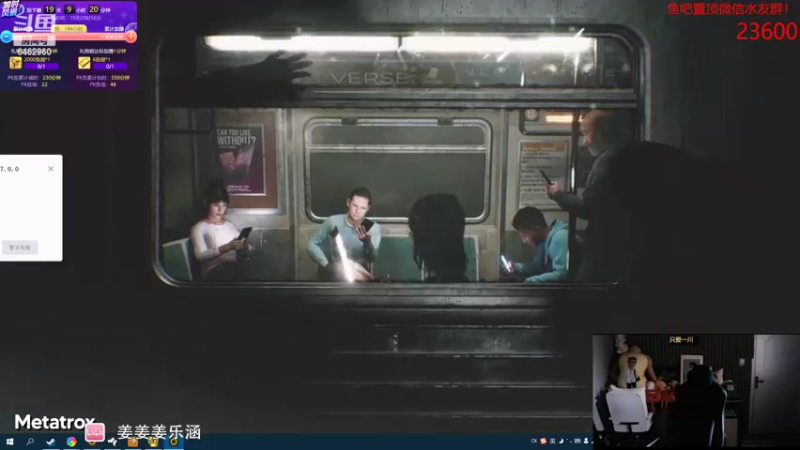Image resolution: width=800 pixels, height=450 pixels.
Task: Click the CAN YOU LIVE WITHOUT poster
Action: 241,161
